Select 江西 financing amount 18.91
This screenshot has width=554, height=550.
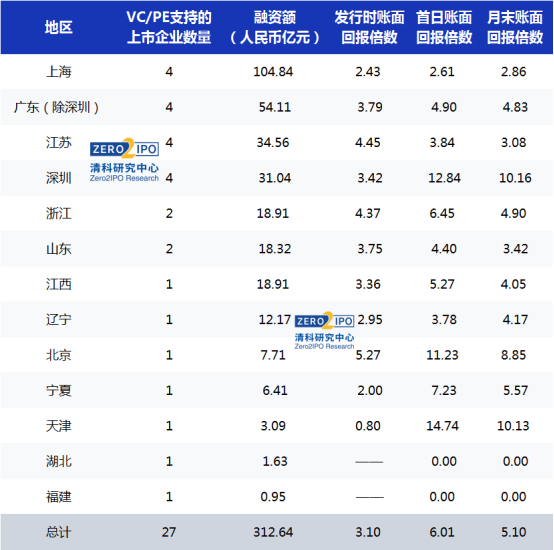pos(273,284)
